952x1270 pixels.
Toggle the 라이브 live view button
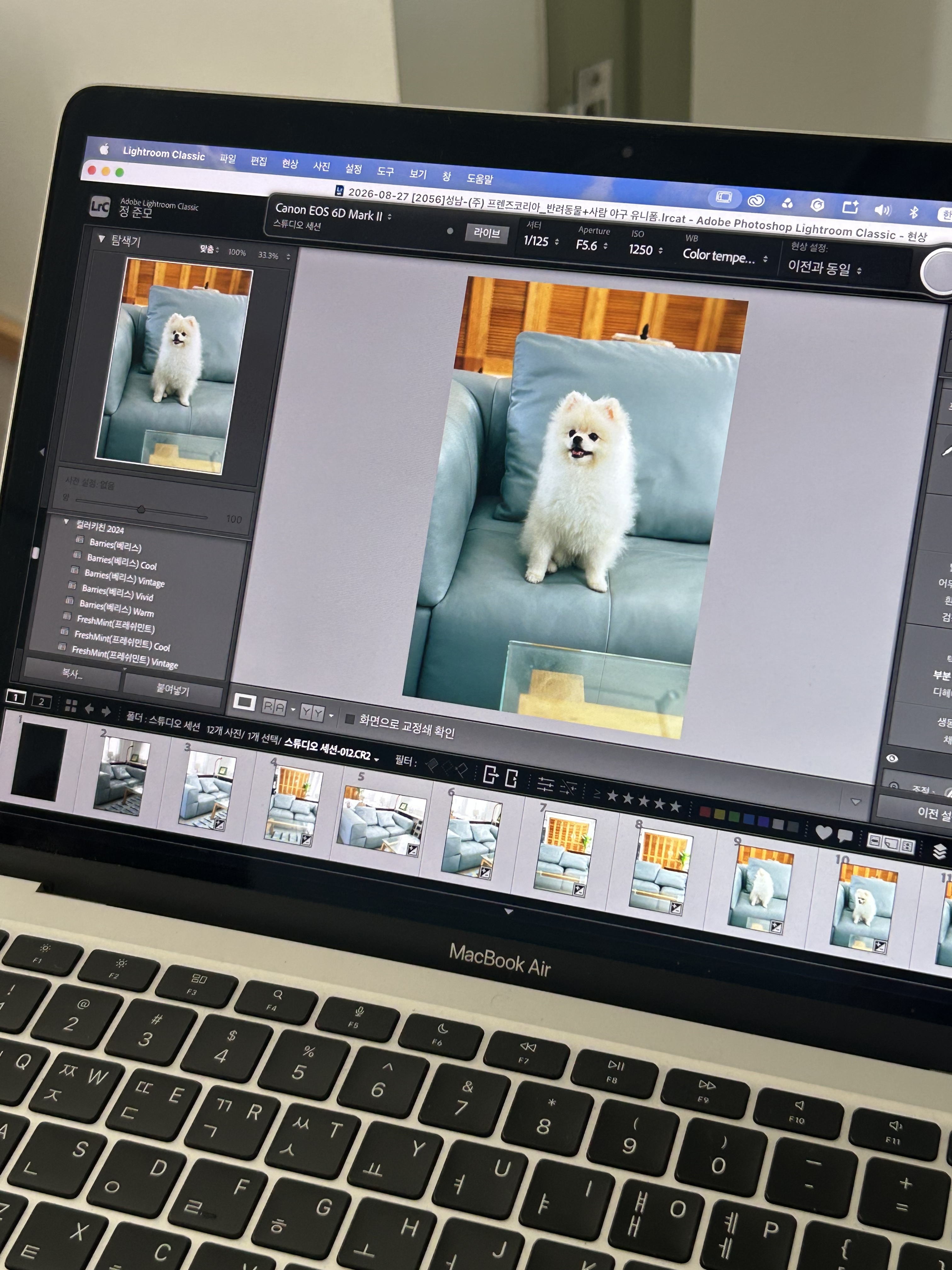click(x=487, y=233)
